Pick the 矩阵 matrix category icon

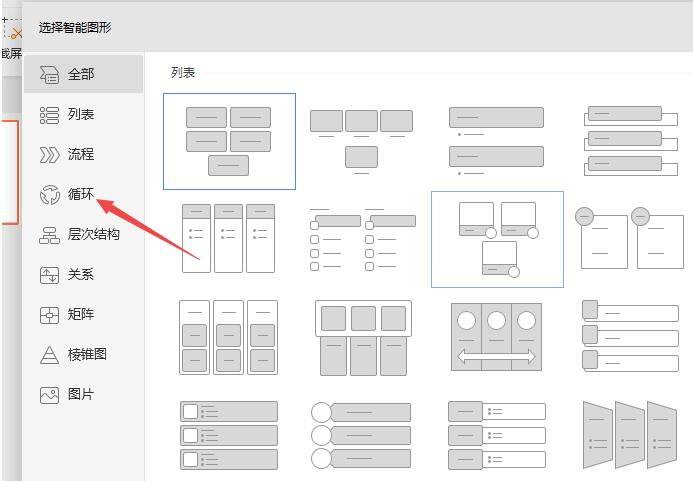tap(50, 315)
